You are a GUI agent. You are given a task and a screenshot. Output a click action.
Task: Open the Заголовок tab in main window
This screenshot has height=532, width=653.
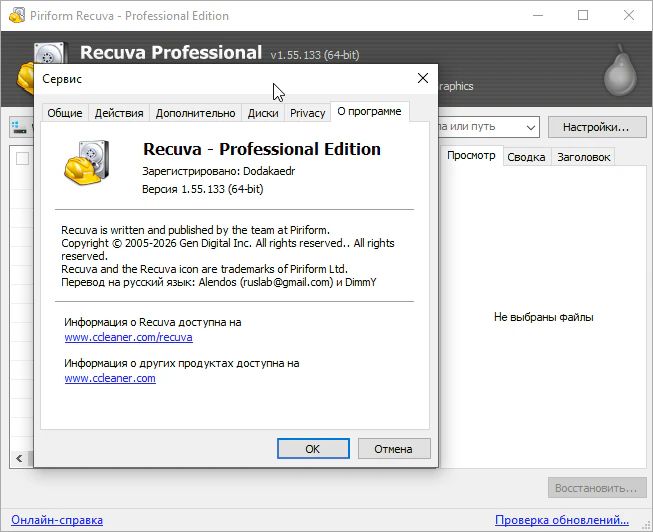pyautogui.click(x=583, y=157)
